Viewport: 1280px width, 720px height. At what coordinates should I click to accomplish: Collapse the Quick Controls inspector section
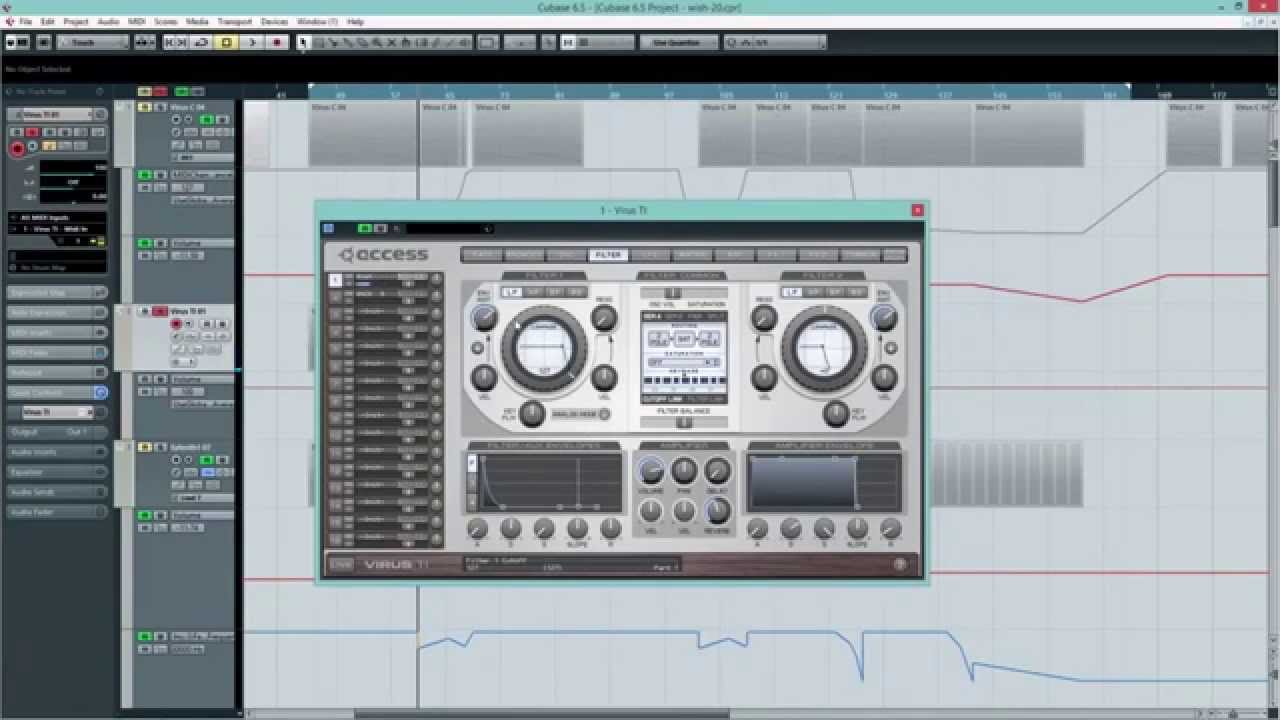click(57, 392)
